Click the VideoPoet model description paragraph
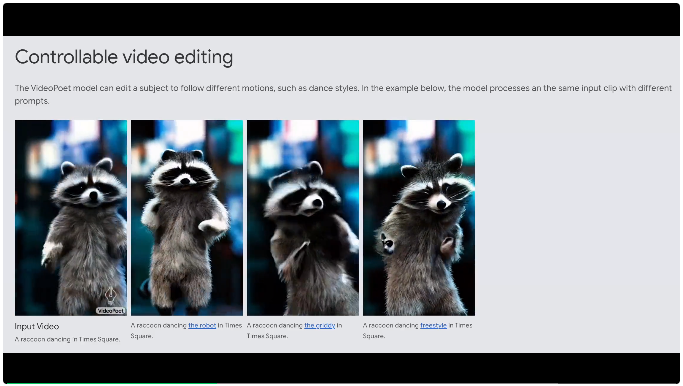The image size is (683, 386). click(343, 94)
